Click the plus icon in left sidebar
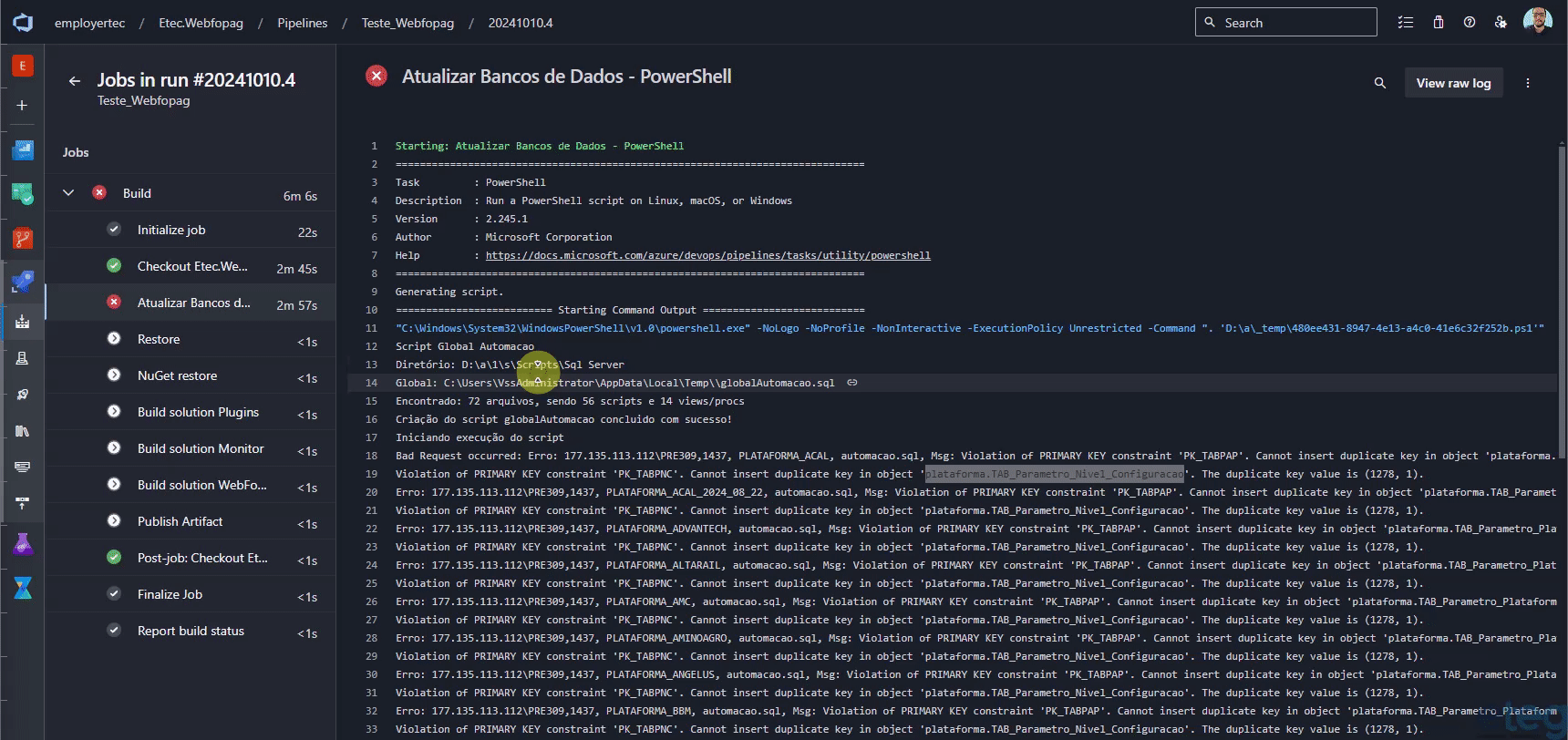Screen dimensions: 1568x740 point(23,106)
